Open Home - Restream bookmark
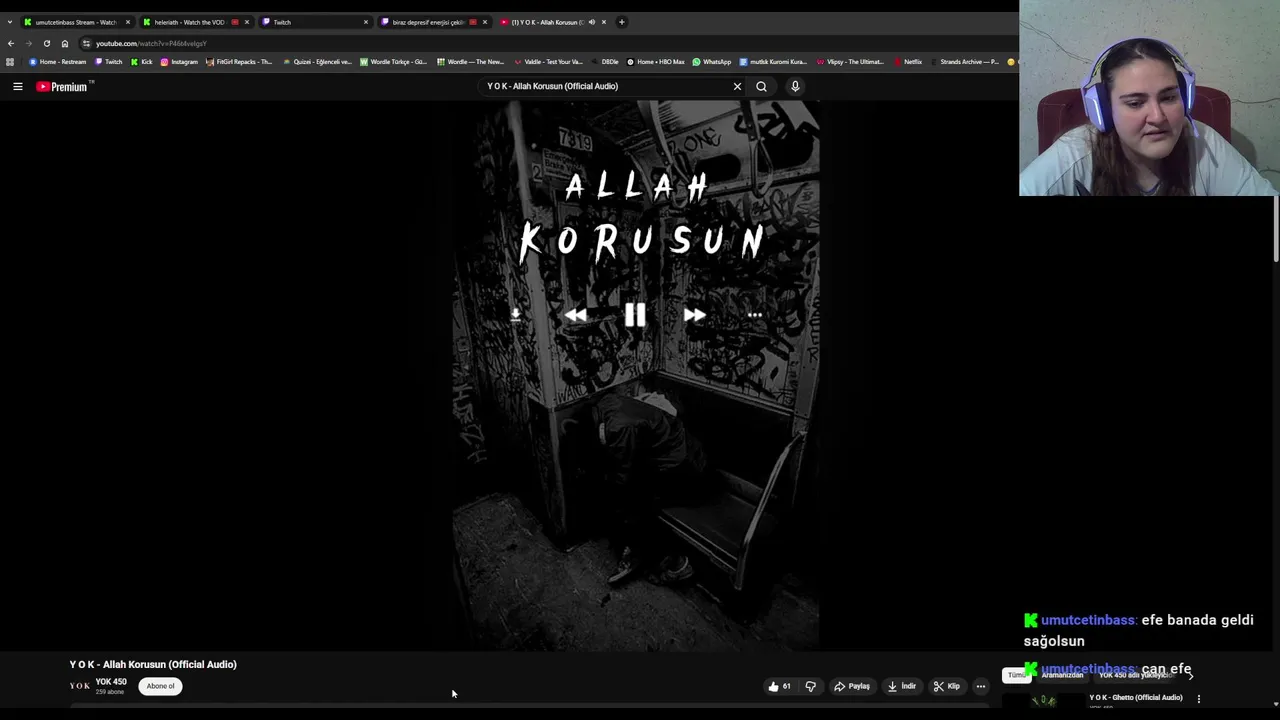Image resolution: width=1280 pixels, height=720 pixels. 58,62
